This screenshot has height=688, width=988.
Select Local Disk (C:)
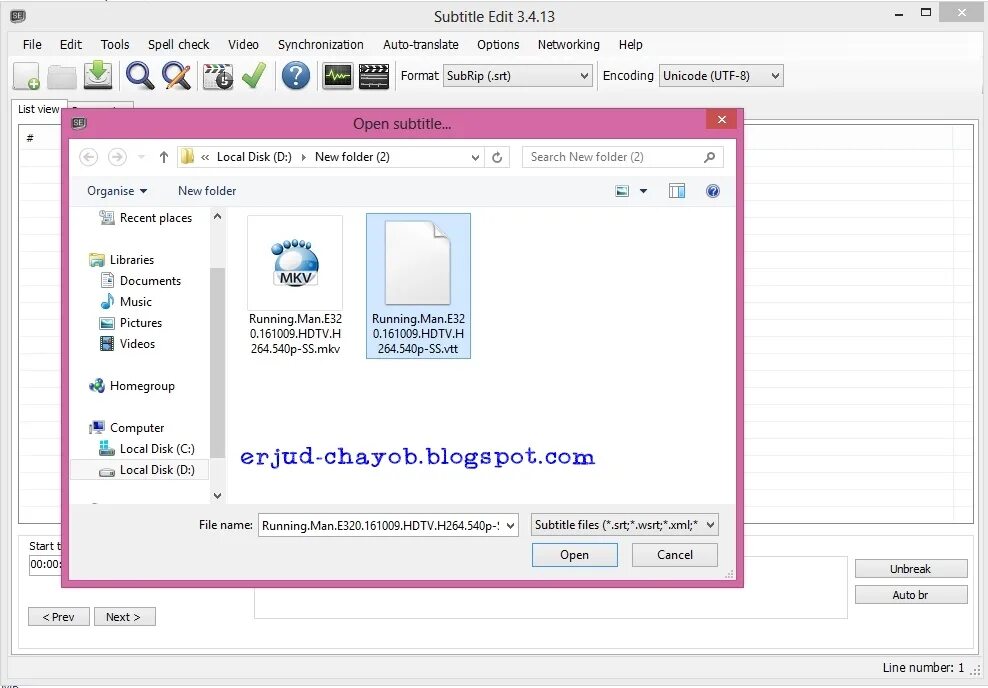coord(147,449)
